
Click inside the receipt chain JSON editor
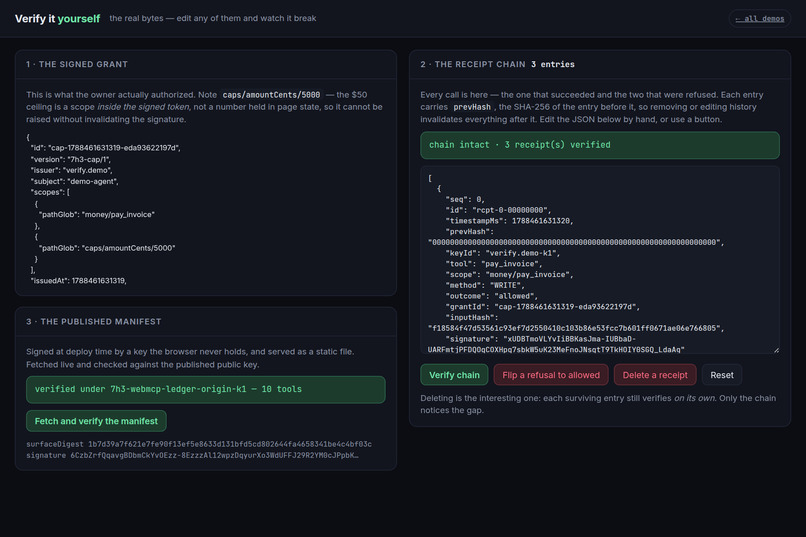click(599, 260)
